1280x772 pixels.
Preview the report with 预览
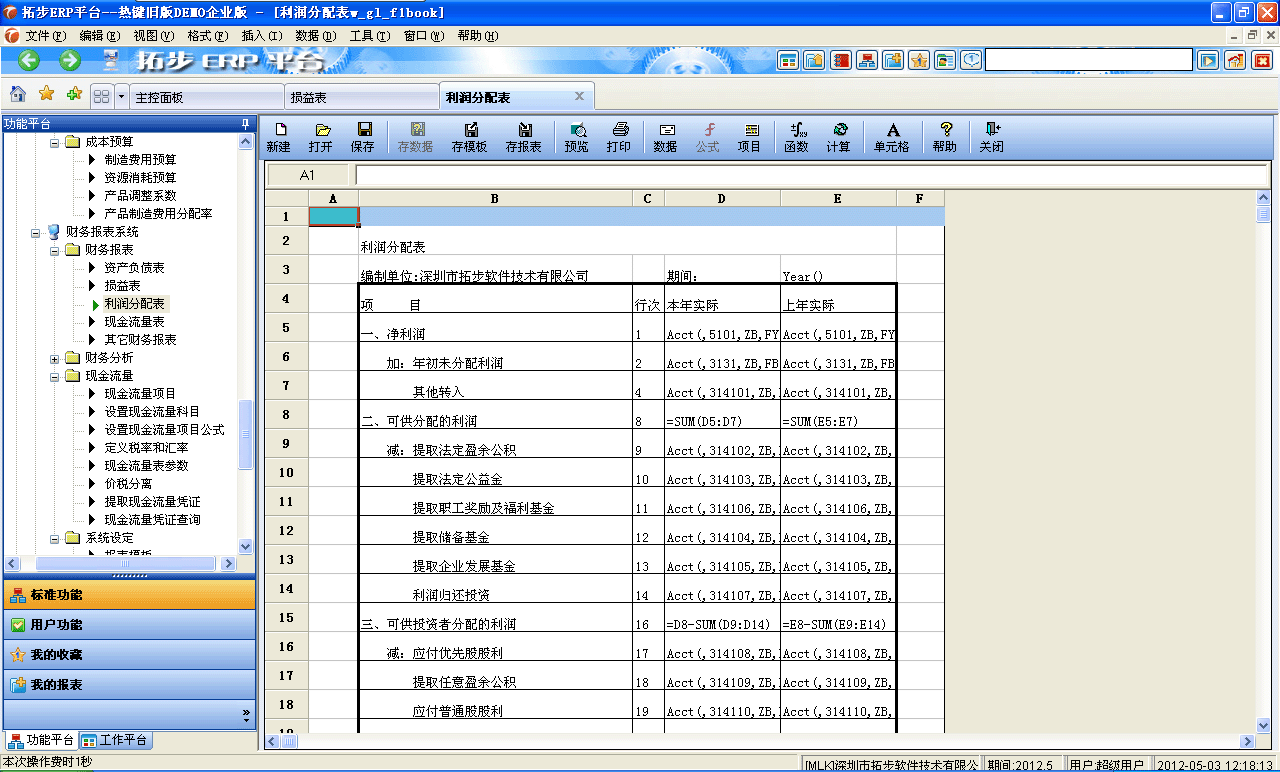(x=577, y=136)
